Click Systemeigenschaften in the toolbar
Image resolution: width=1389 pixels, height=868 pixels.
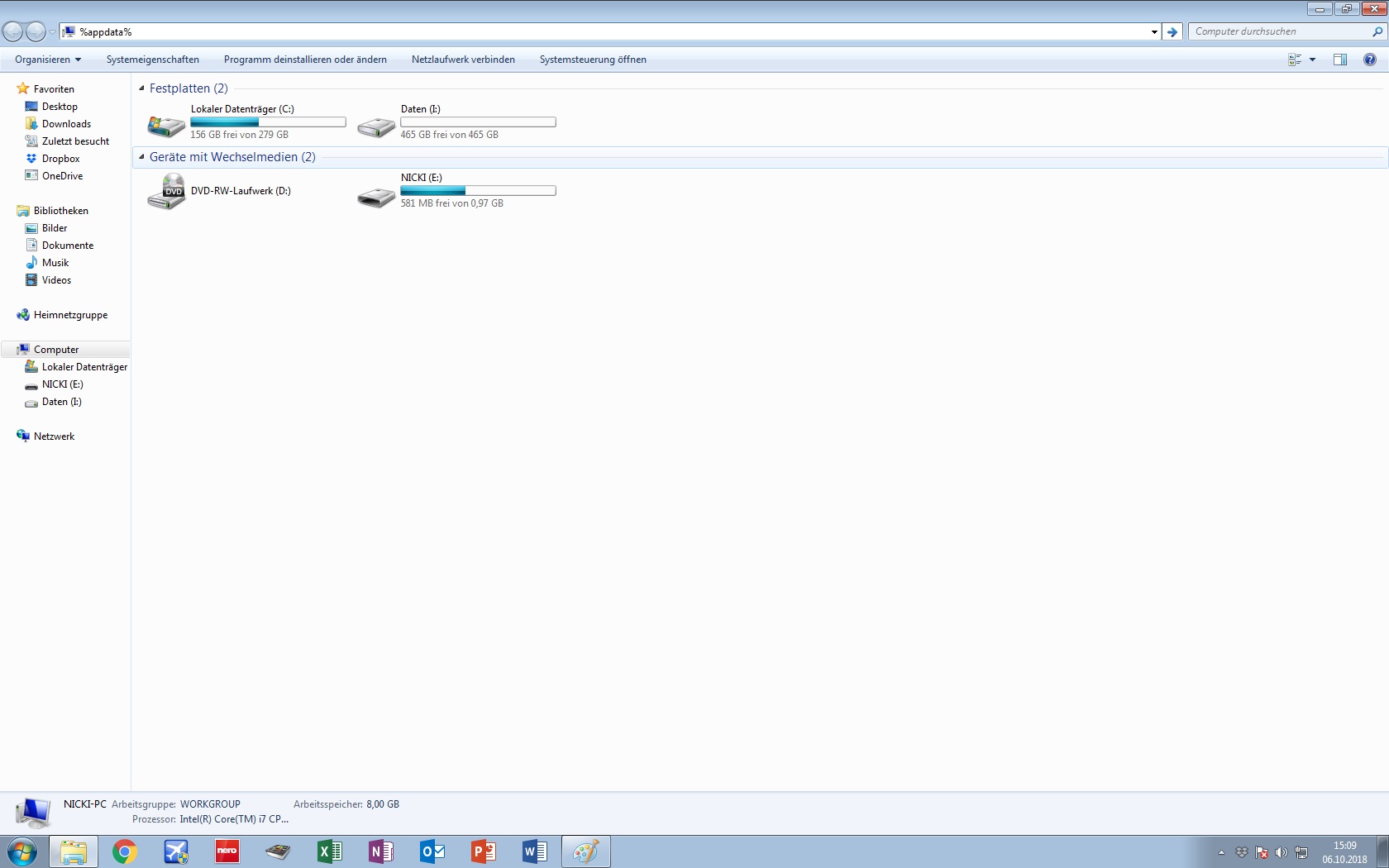[153, 60]
